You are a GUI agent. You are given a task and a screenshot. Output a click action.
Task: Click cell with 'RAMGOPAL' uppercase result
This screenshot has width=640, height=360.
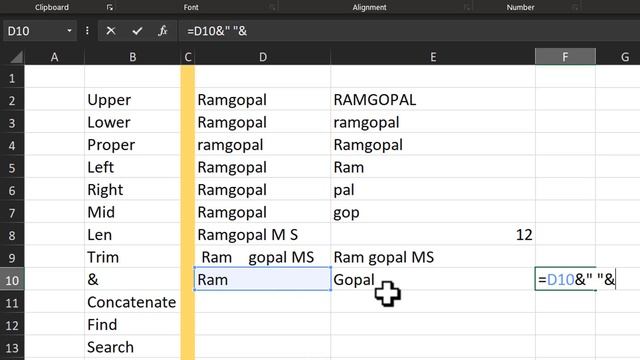tap(433, 100)
